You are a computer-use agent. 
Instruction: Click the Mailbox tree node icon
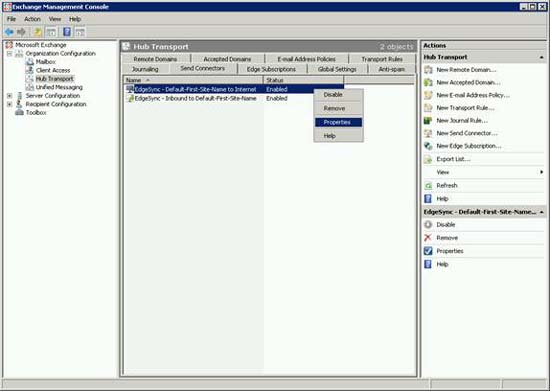tap(30, 62)
